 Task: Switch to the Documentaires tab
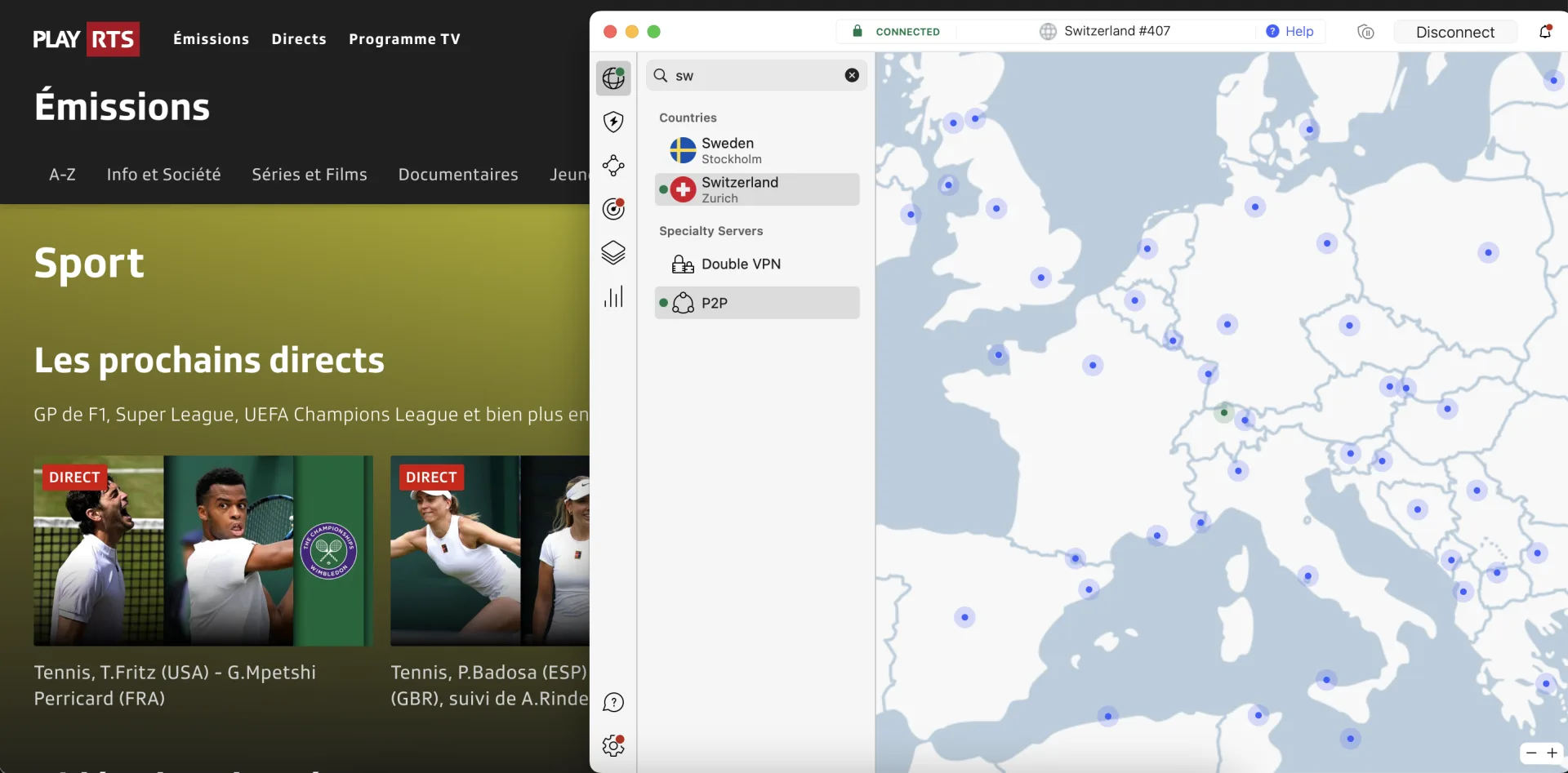(458, 174)
